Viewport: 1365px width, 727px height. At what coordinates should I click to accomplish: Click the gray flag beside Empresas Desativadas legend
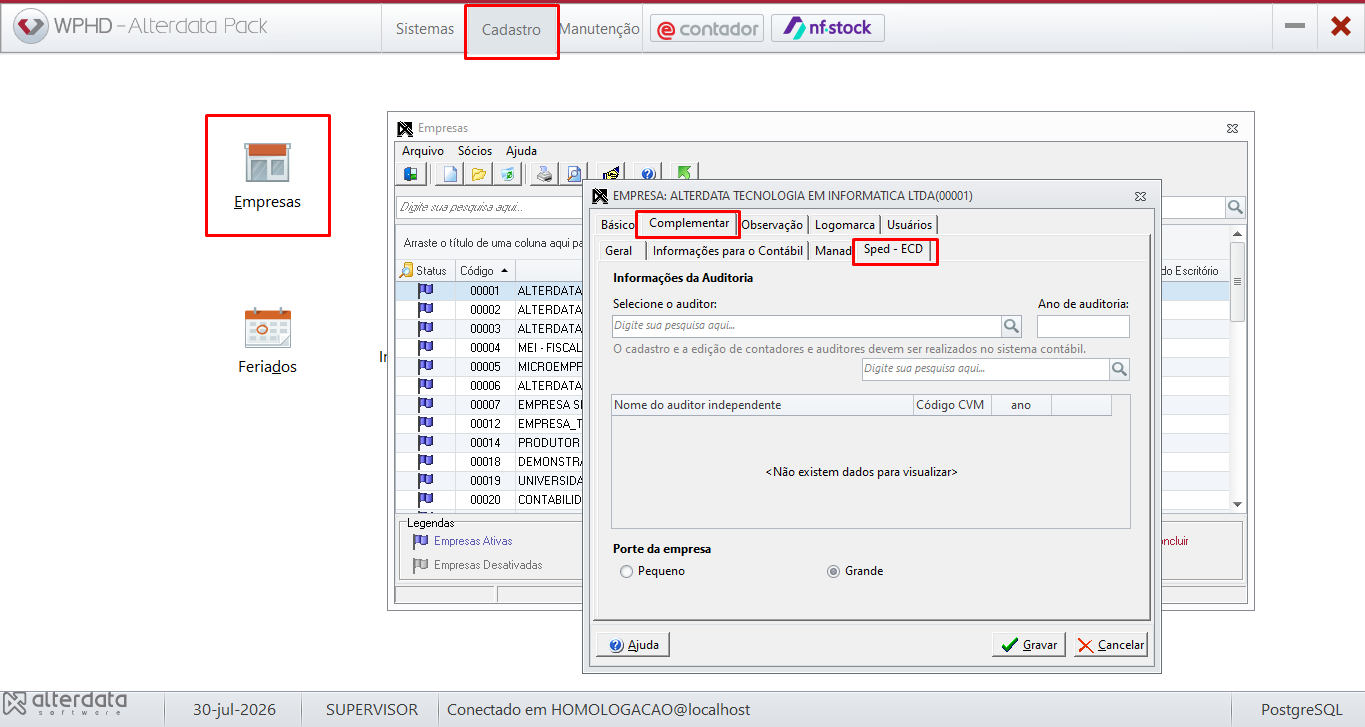pyautogui.click(x=421, y=565)
